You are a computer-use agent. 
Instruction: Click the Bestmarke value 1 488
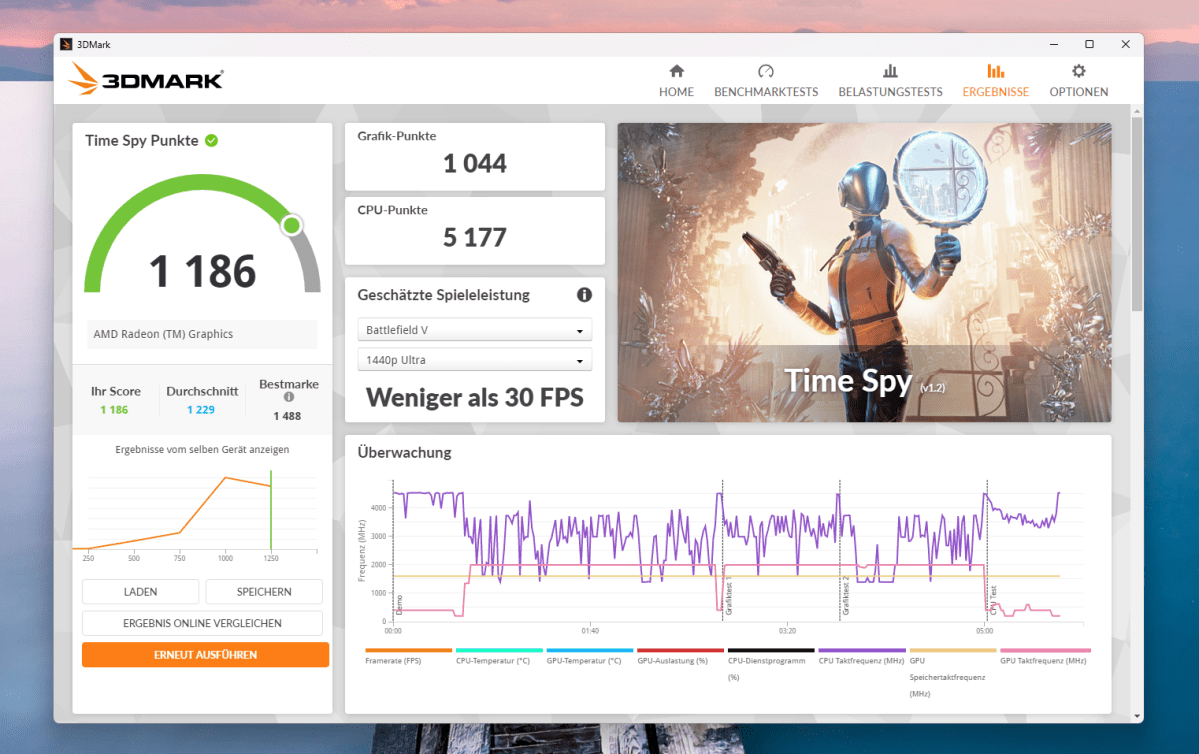[288, 416]
